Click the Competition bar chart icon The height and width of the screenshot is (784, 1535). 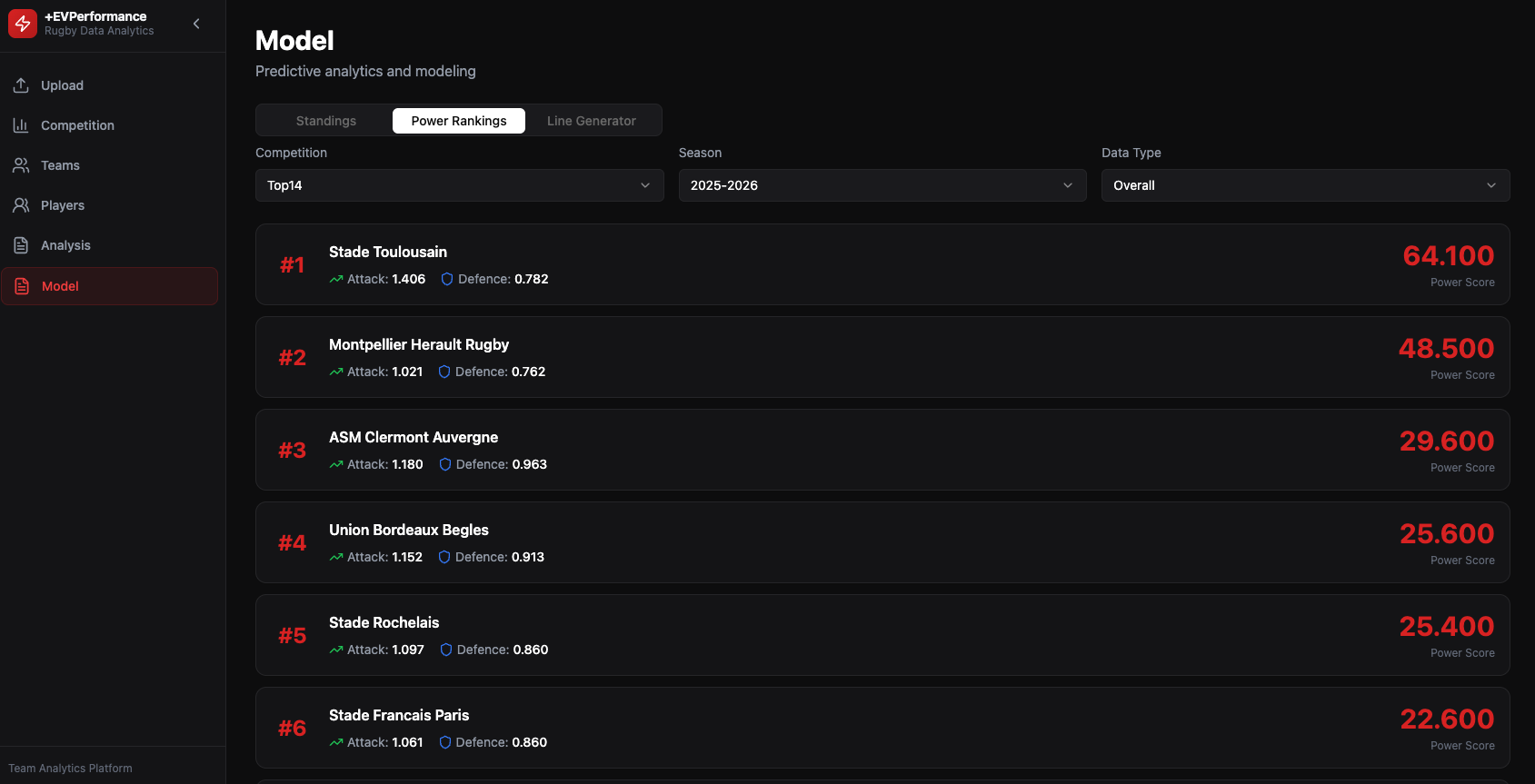21,125
